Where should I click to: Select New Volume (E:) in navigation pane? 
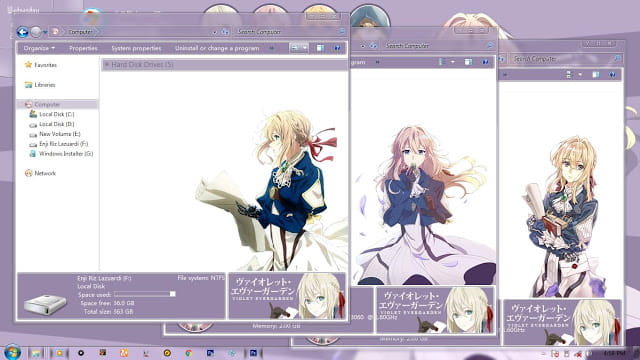point(60,134)
